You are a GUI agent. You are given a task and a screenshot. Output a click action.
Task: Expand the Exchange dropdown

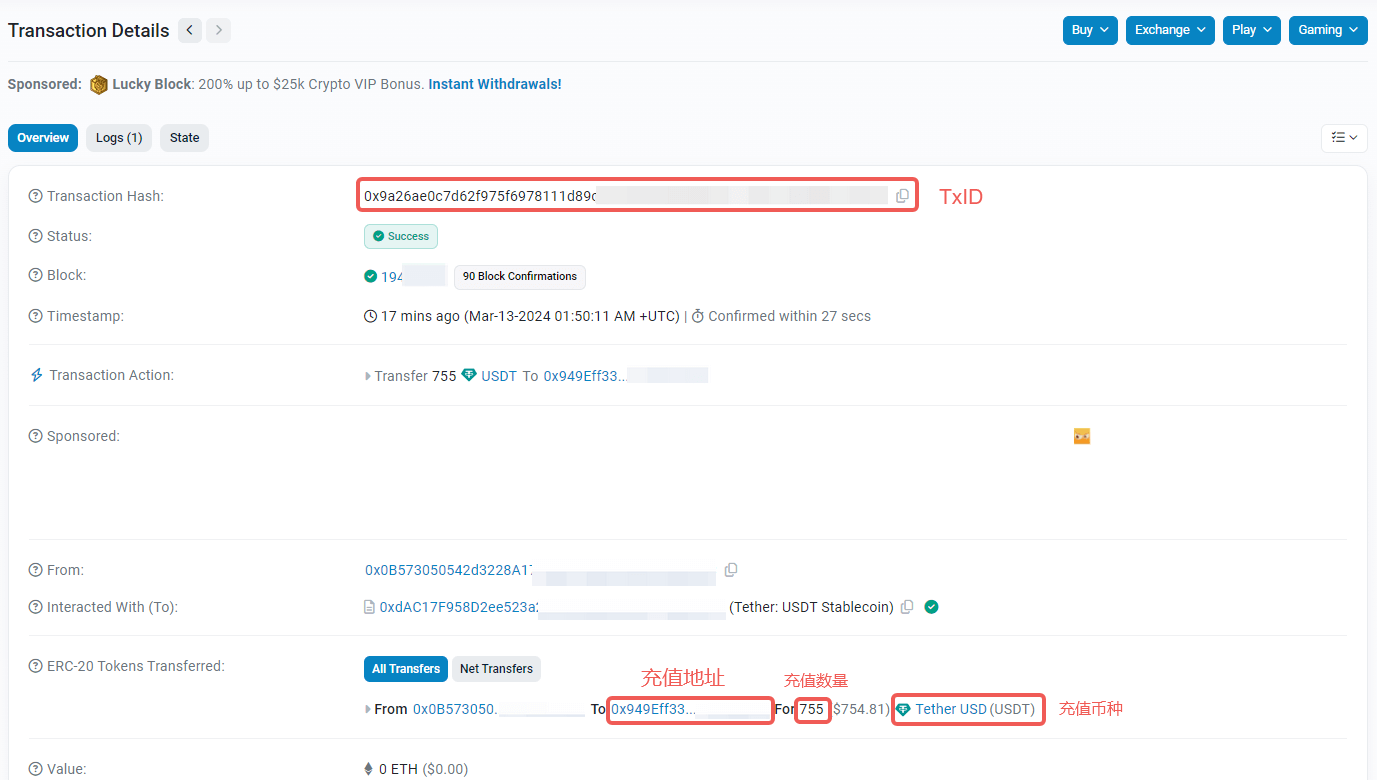1170,30
